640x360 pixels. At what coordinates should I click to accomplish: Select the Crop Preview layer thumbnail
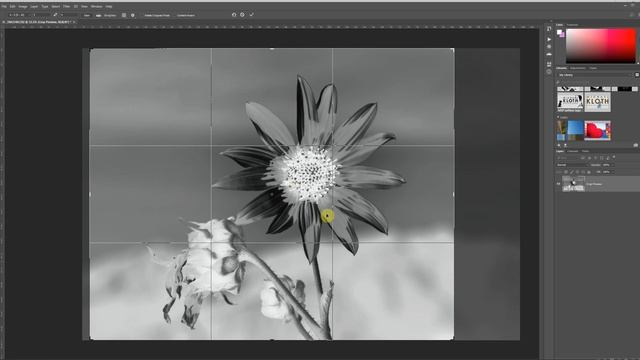(573, 184)
